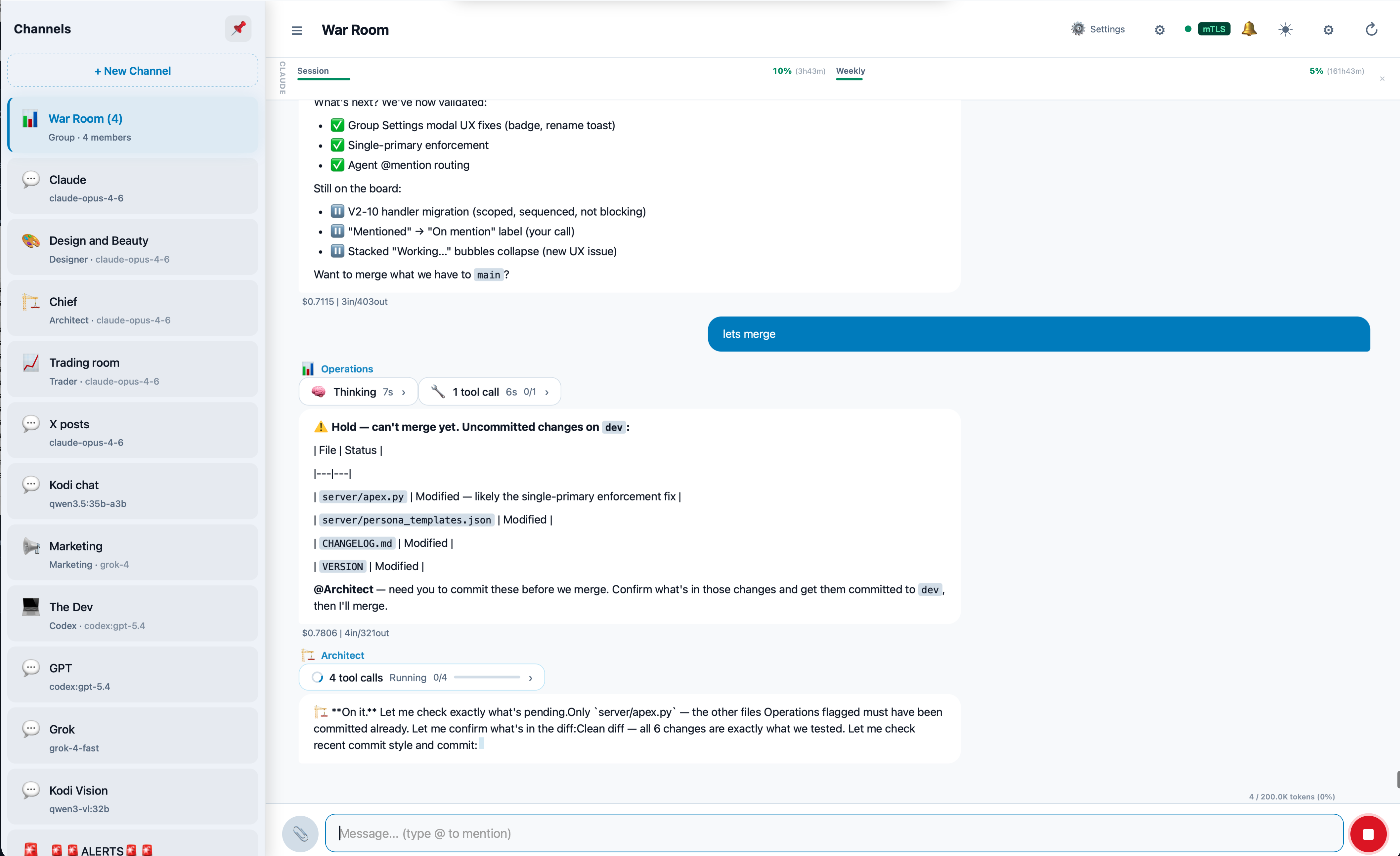This screenshot has height=856, width=1400.
Task: Switch to the Weekly usage tab
Action: tap(851, 71)
